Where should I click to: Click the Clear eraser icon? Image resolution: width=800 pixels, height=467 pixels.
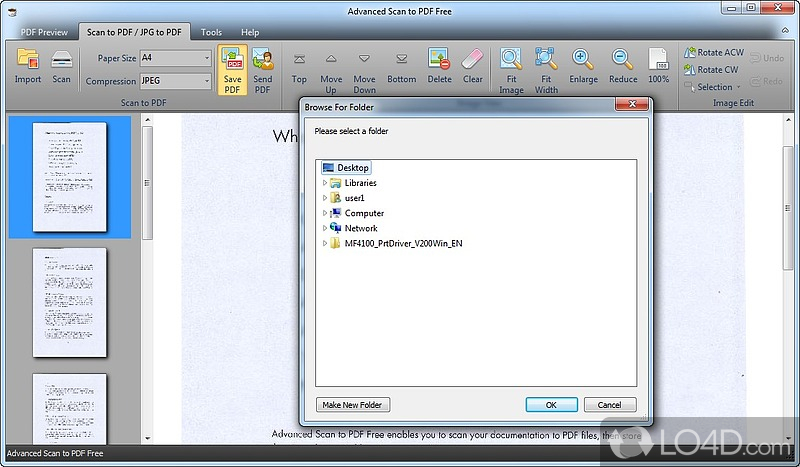pyautogui.click(x=472, y=59)
